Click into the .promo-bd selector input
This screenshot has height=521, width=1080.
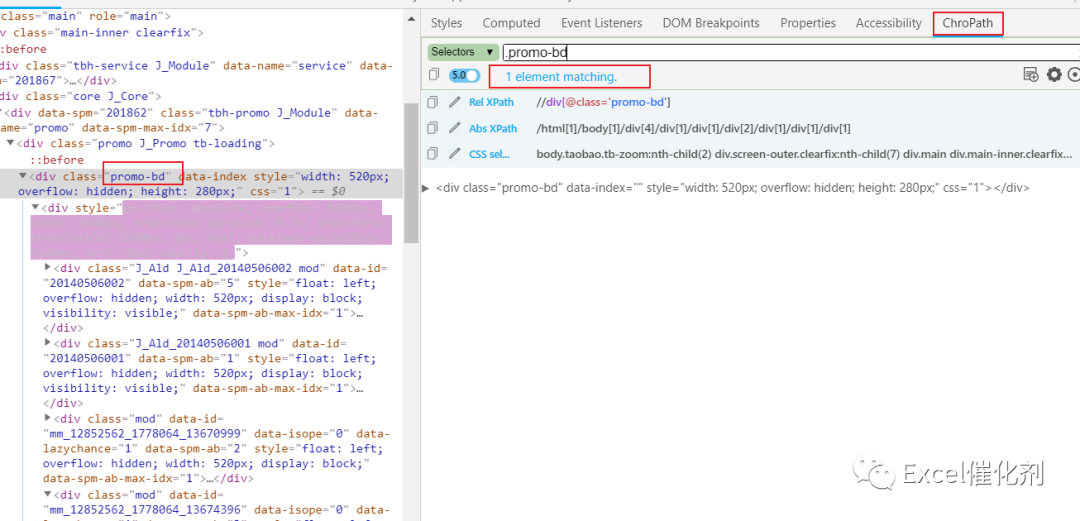tap(789, 52)
